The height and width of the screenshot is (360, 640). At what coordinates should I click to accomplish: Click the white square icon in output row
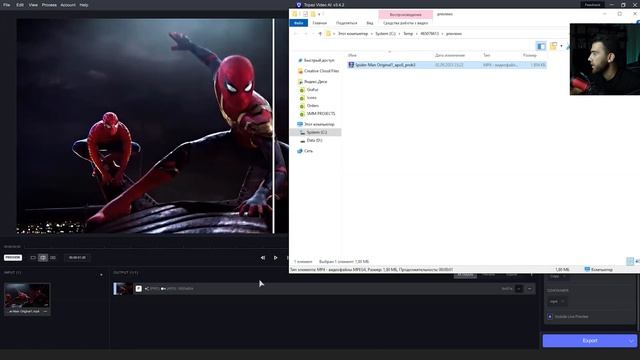pos(139,289)
